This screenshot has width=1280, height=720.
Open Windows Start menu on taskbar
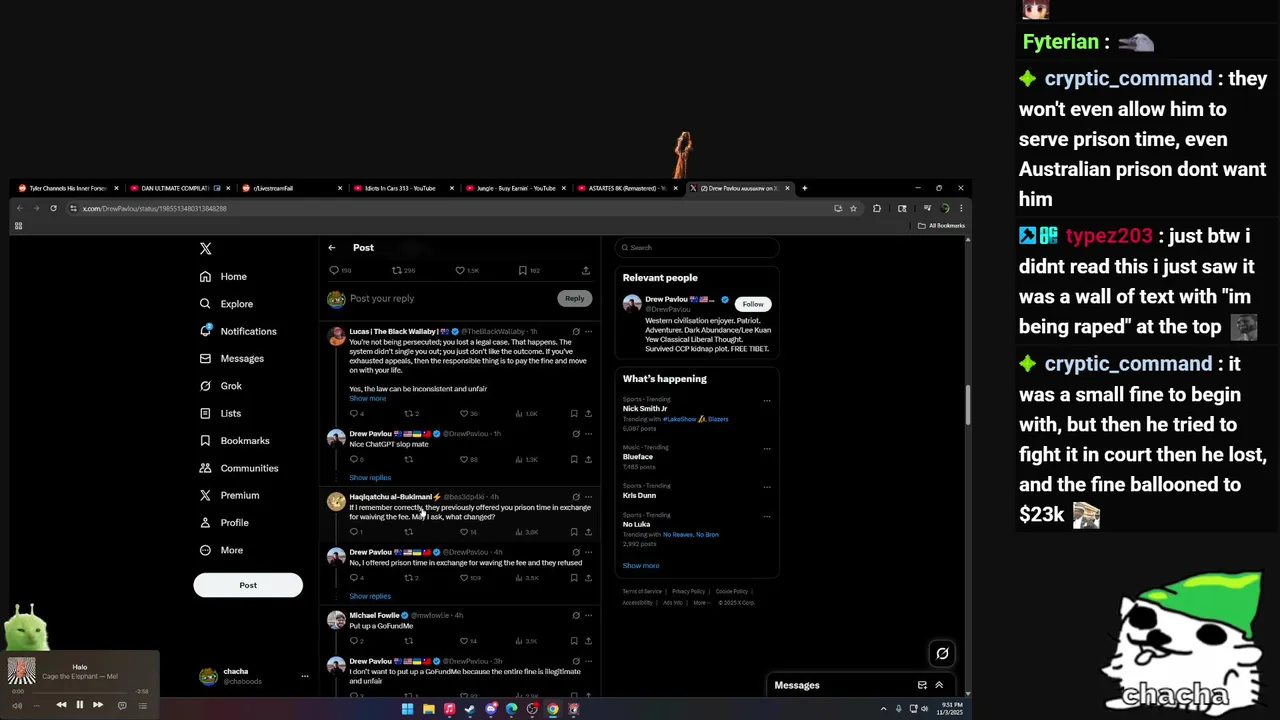coord(407,709)
